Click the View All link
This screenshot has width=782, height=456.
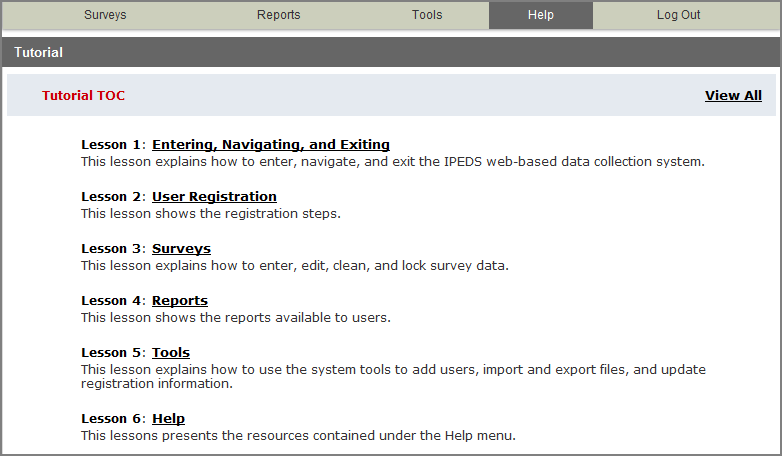(733, 96)
